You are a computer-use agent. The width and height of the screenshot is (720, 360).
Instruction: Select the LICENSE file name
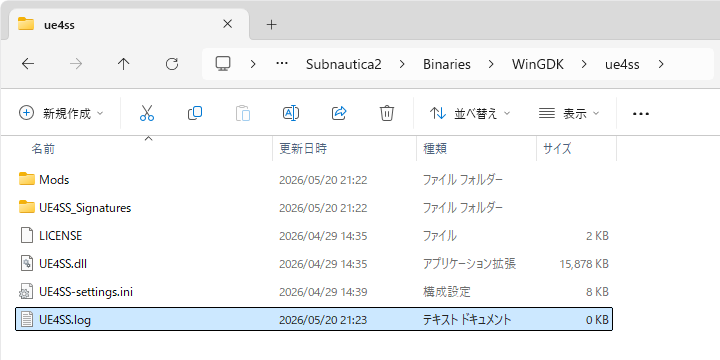click(x=61, y=236)
